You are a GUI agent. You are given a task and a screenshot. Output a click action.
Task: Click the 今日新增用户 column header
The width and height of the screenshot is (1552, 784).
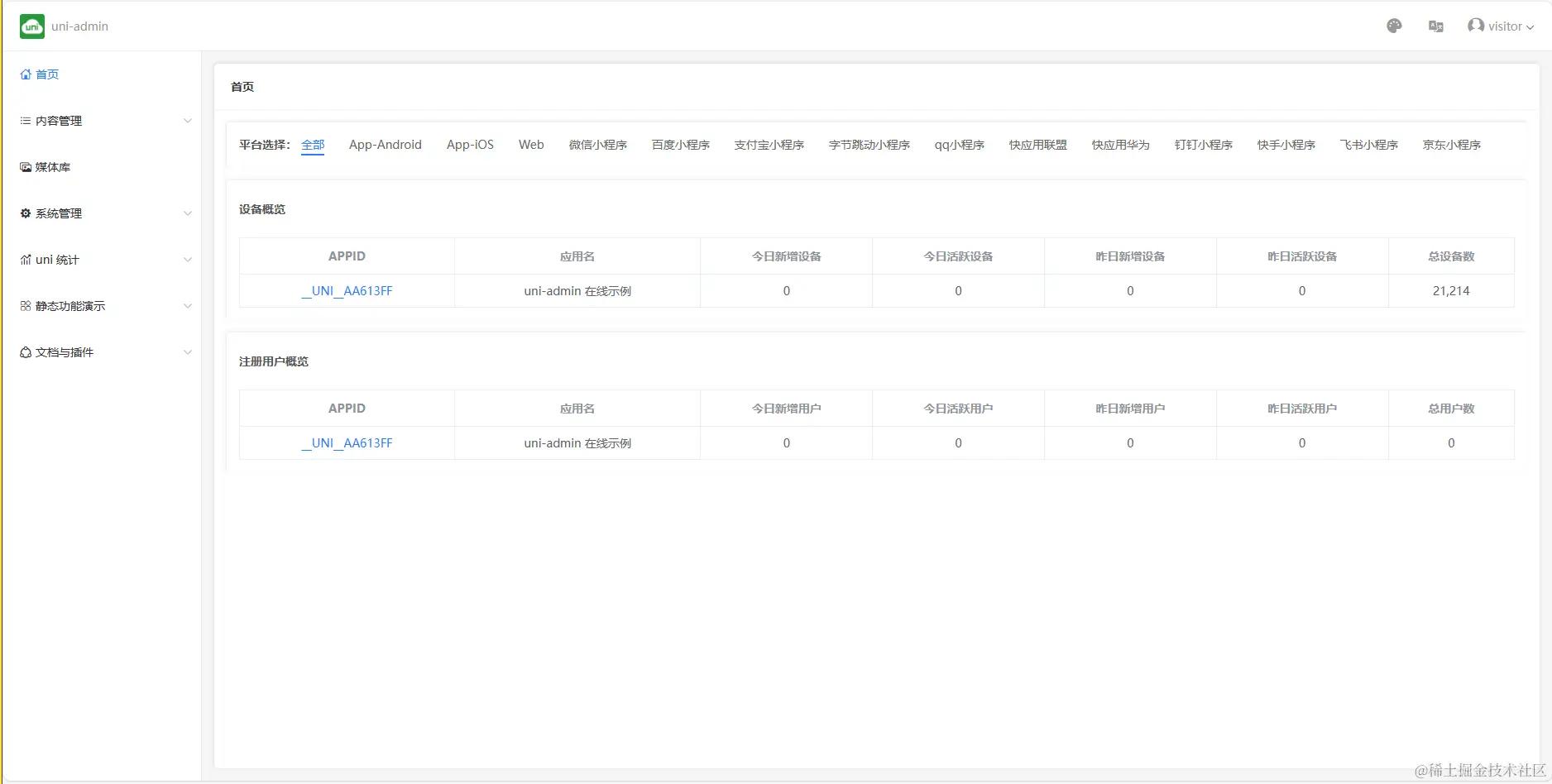point(786,409)
